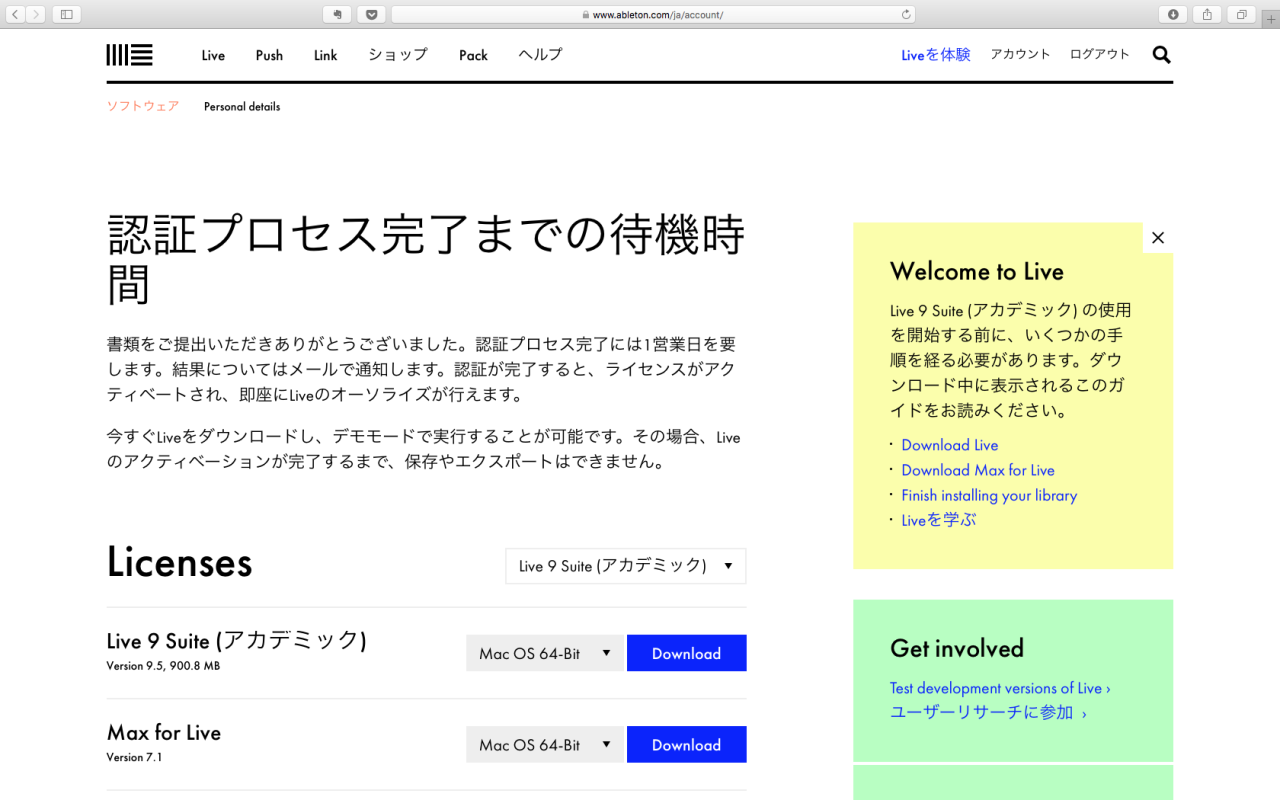Click the Liveを学ぶ link
Viewport: 1280px width, 800px height.
click(938, 520)
